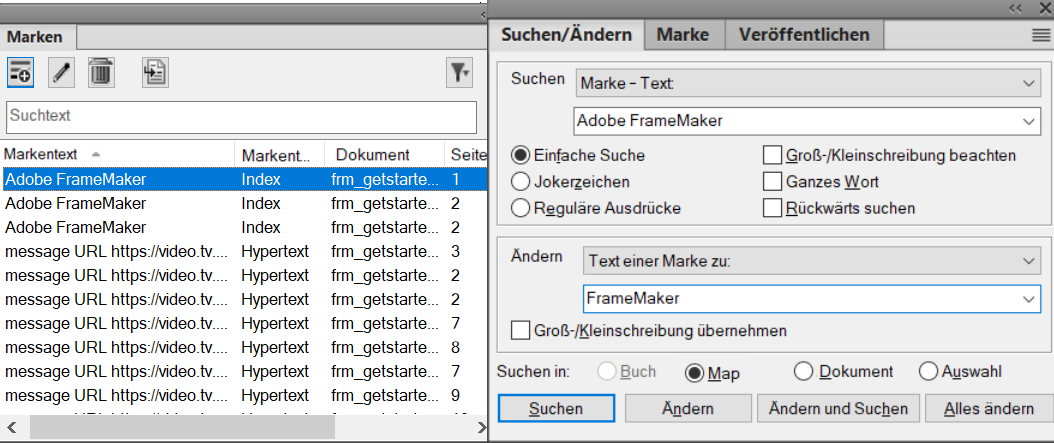Open the filter funnel menu

[x=459, y=72]
